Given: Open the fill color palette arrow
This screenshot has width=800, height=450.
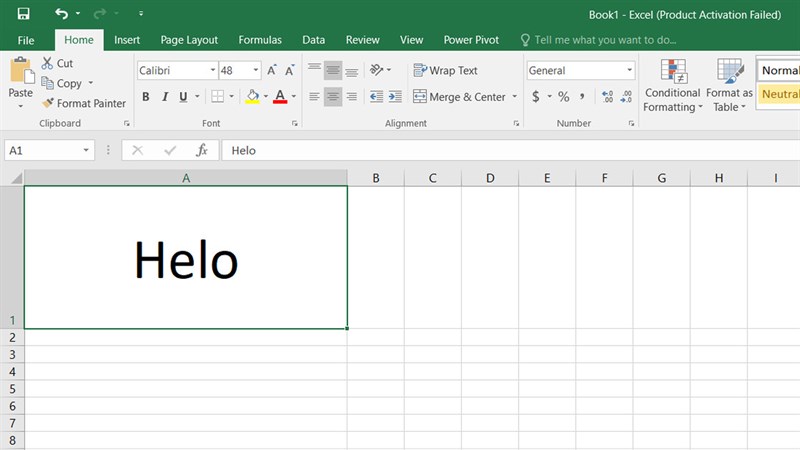Looking at the screenshot, I should 266,96.
